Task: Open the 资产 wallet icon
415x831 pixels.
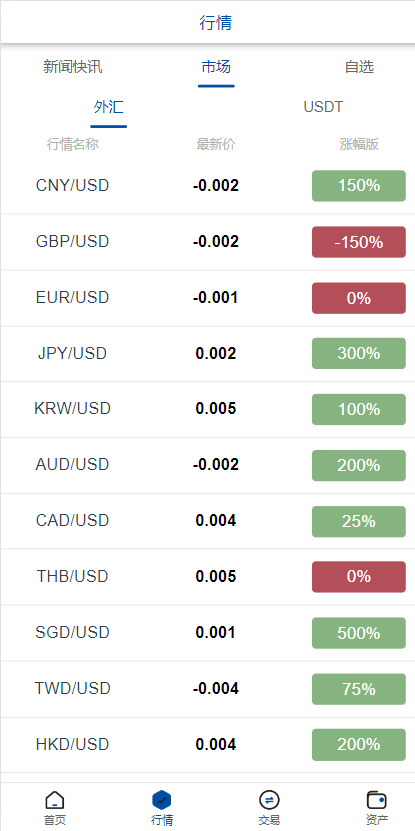Action: coord(377,799)
